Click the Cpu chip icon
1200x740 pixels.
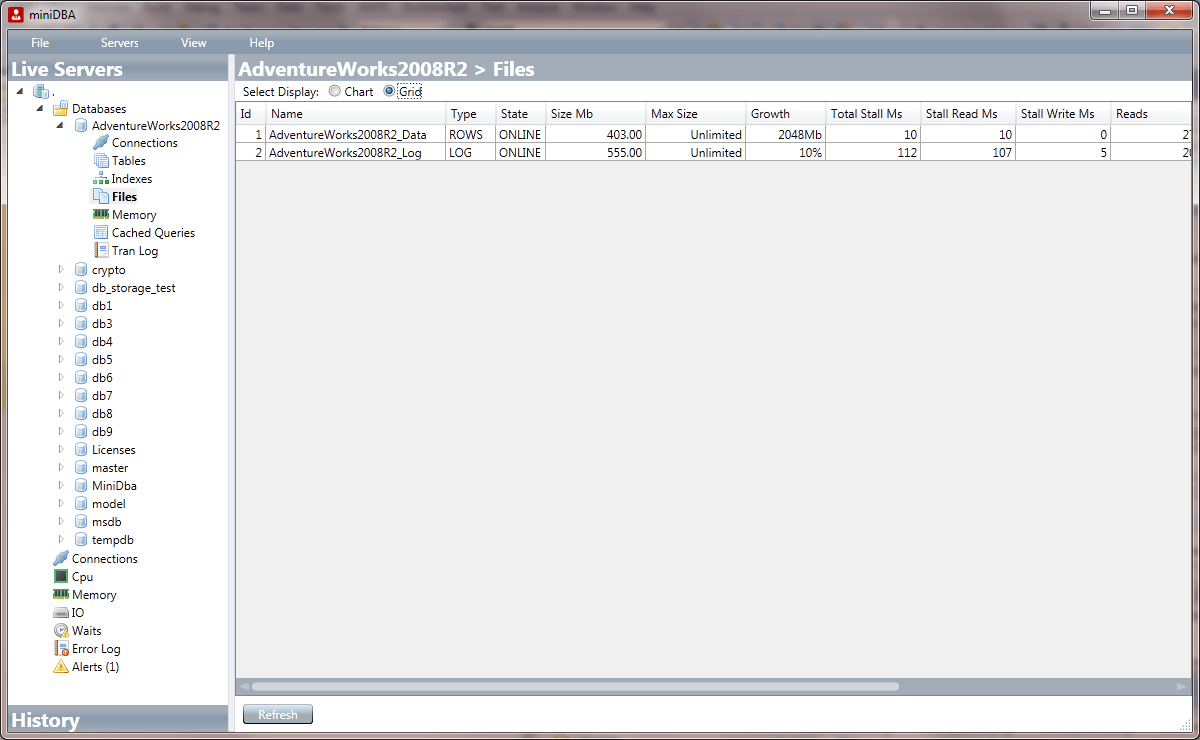tap(61, 577)
